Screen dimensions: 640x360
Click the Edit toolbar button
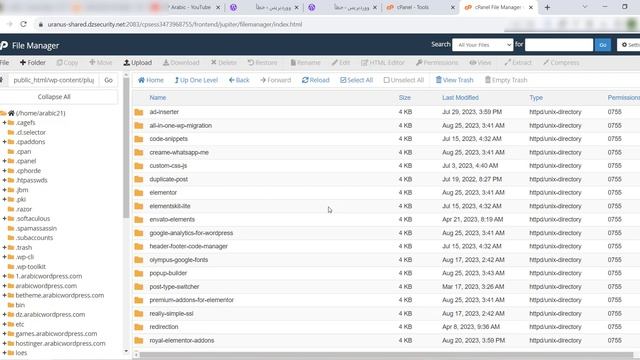(x=341, y=62)
